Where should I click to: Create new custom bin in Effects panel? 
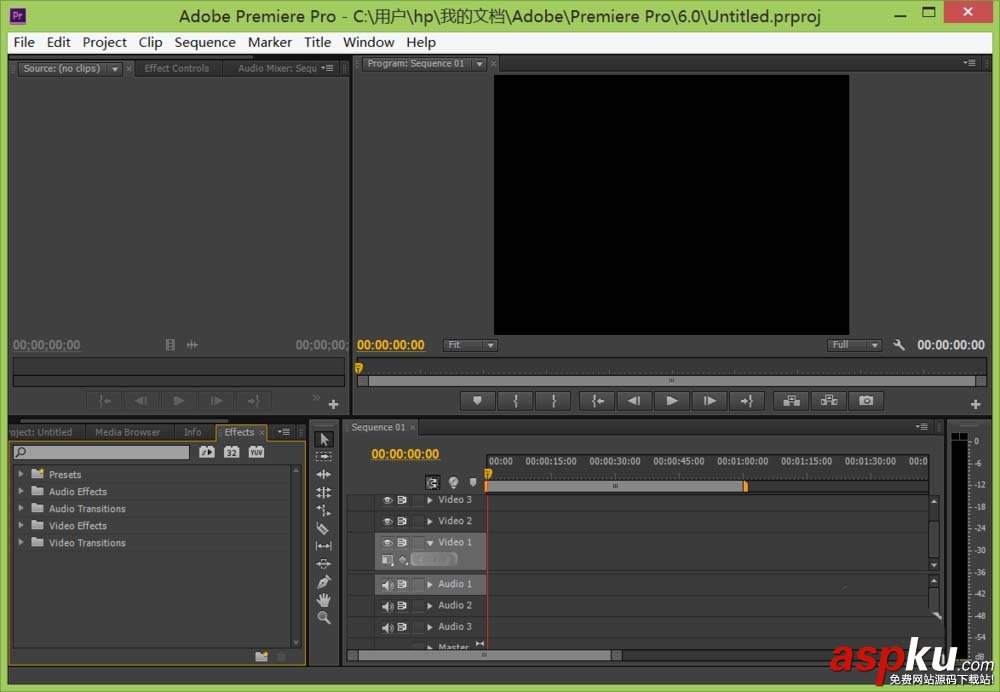261,656
